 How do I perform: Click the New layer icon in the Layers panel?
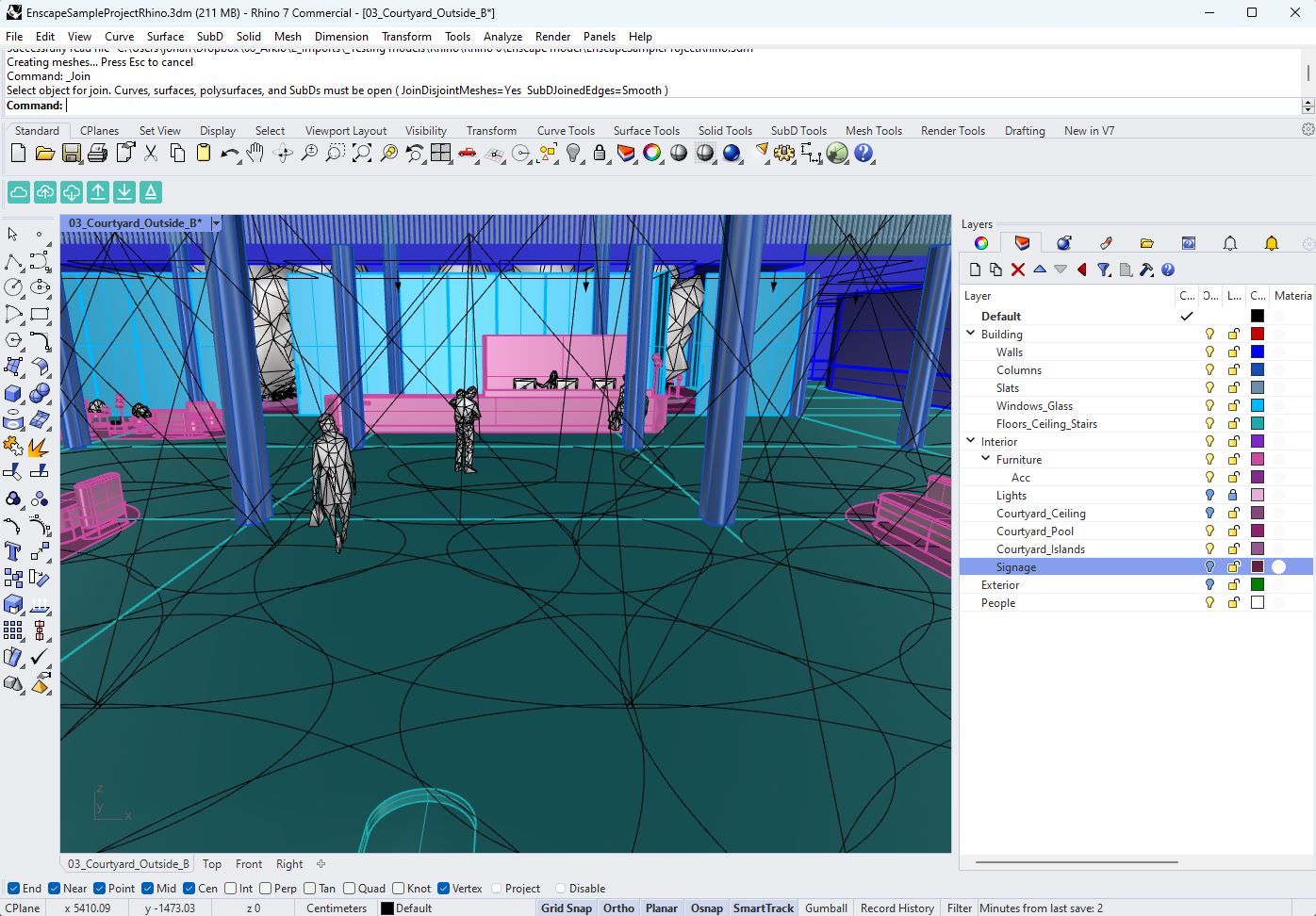[976, 270]
